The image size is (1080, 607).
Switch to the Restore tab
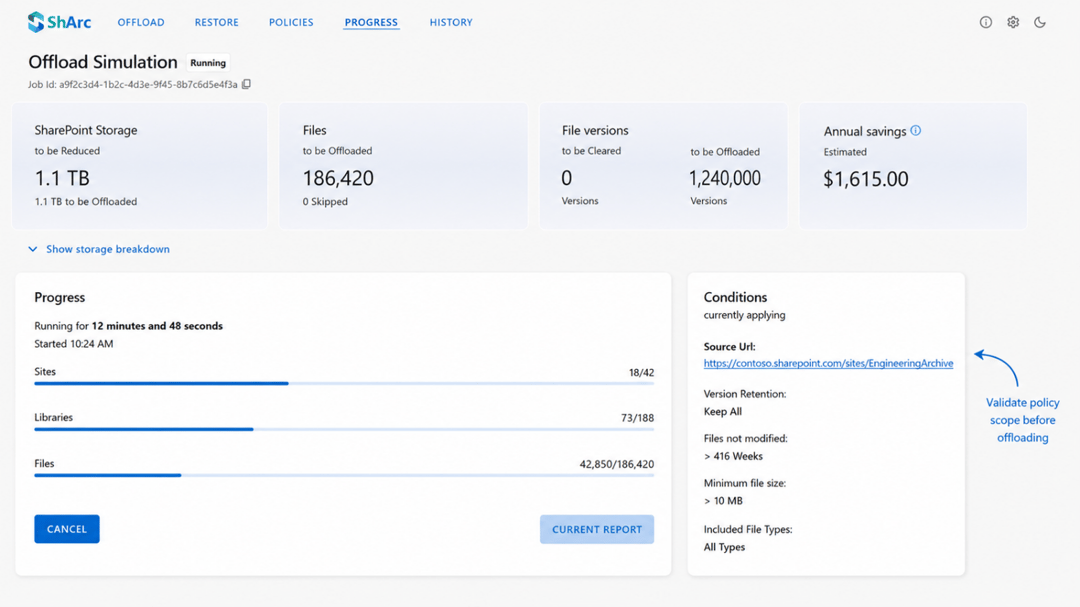(216, 22)
